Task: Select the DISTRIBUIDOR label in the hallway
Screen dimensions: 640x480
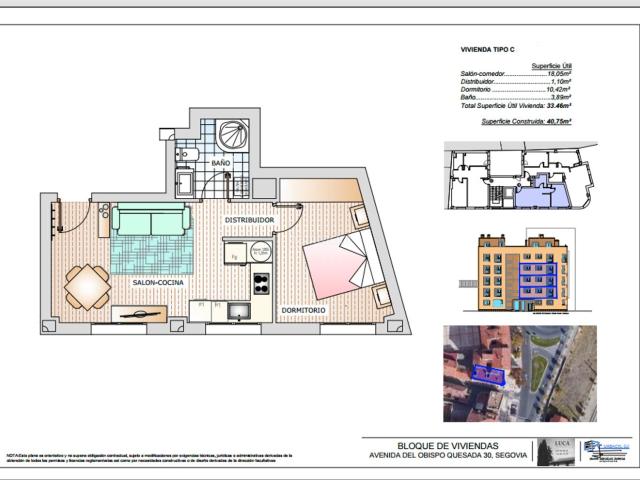Action: coord(248,208)
